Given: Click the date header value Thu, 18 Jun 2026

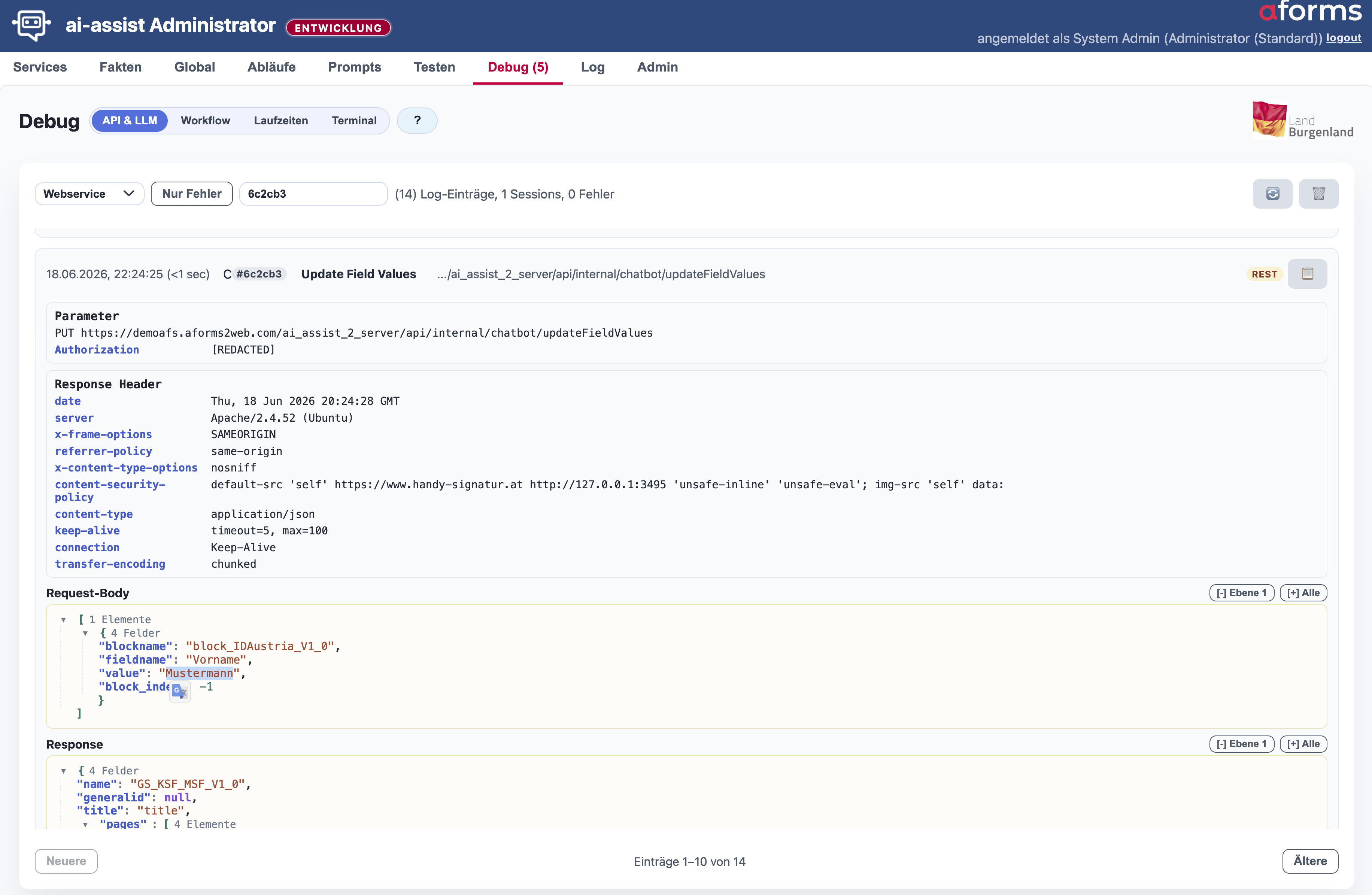Looking at the screenshot, I should [305, 401].
